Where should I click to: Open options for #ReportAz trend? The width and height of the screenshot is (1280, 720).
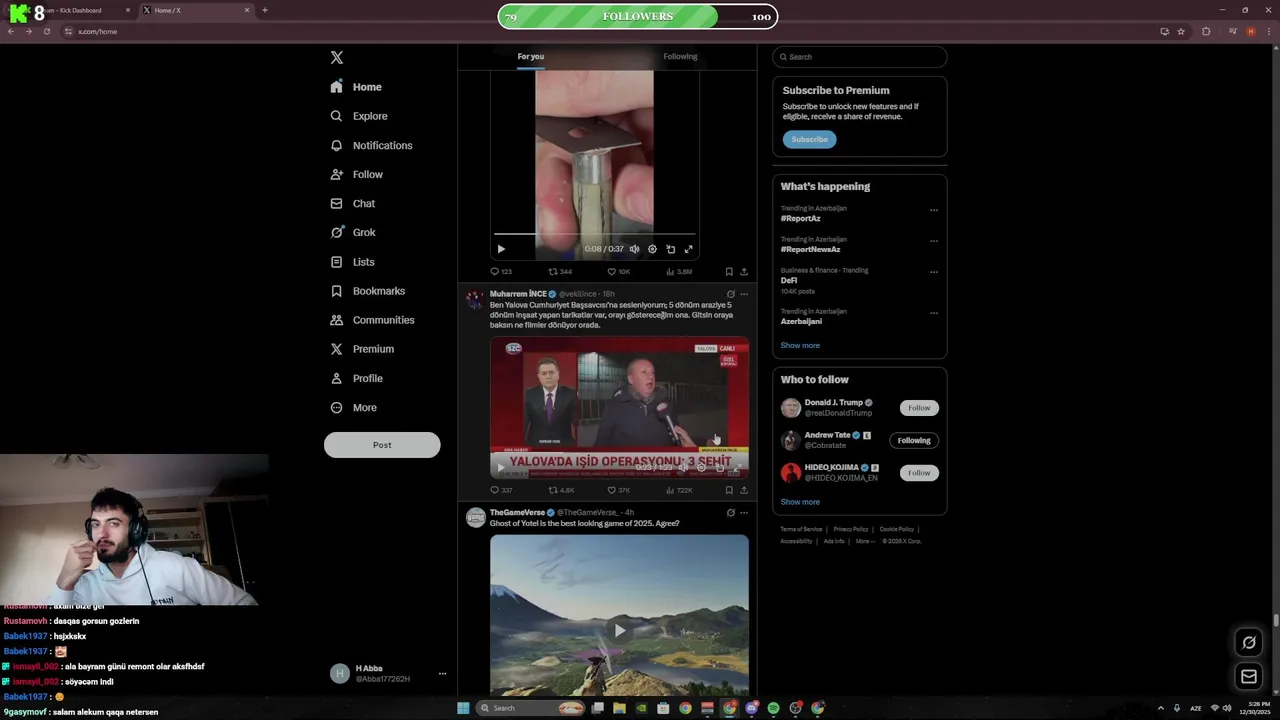(x=934, y=210)
